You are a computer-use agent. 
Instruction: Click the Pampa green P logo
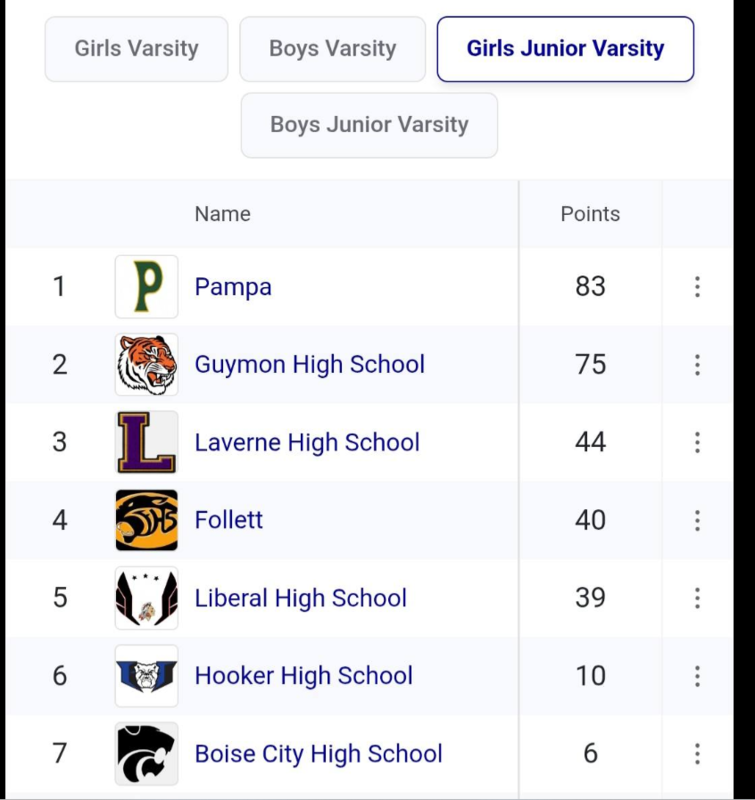tap(146, 287)
